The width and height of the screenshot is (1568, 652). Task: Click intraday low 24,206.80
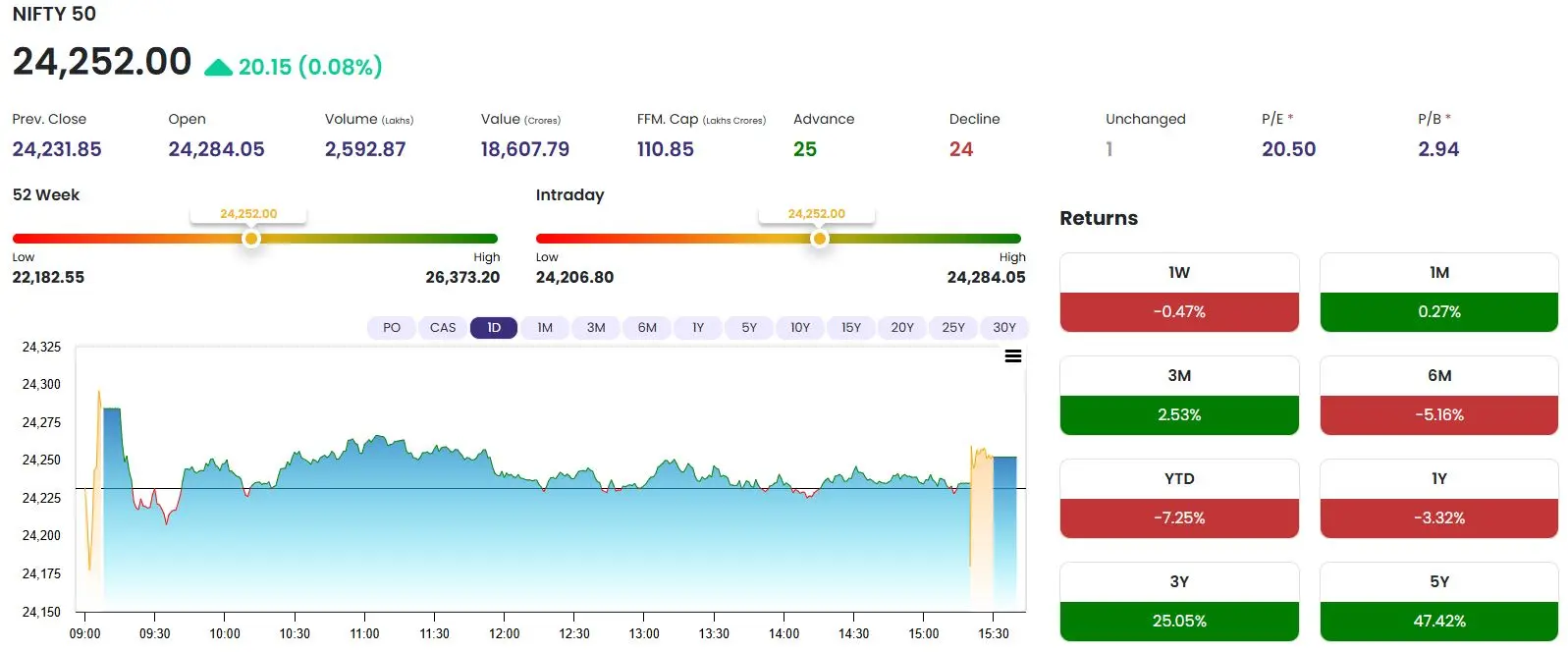coord(574,278)
